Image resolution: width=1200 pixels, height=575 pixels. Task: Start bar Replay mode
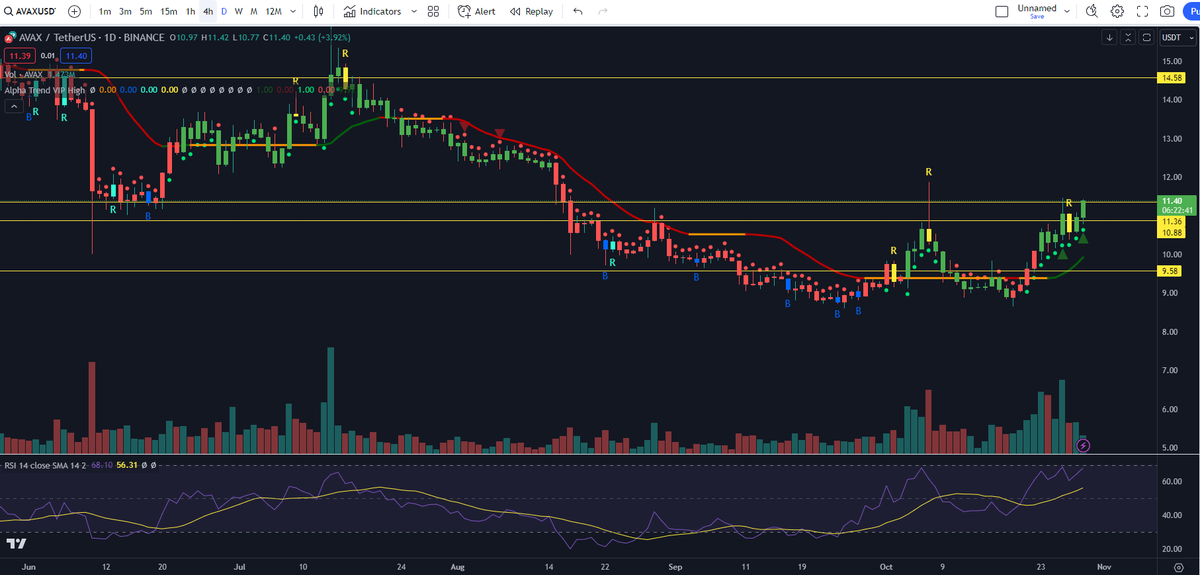tap(531, 12)
